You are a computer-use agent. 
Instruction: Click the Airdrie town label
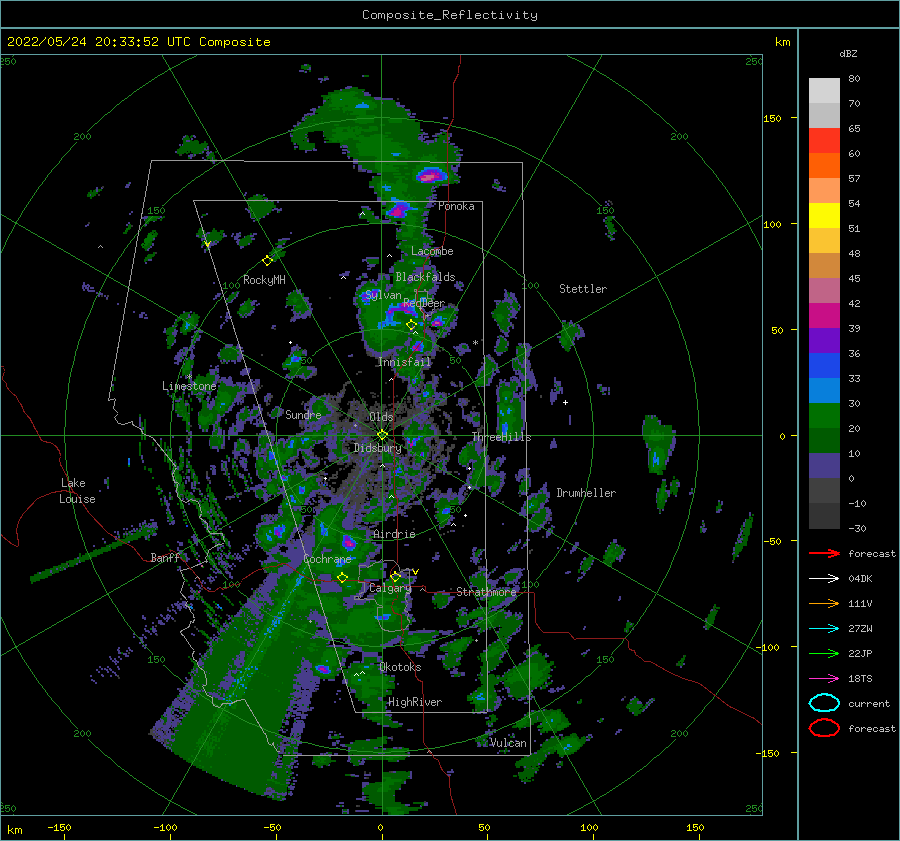(394, 534)
